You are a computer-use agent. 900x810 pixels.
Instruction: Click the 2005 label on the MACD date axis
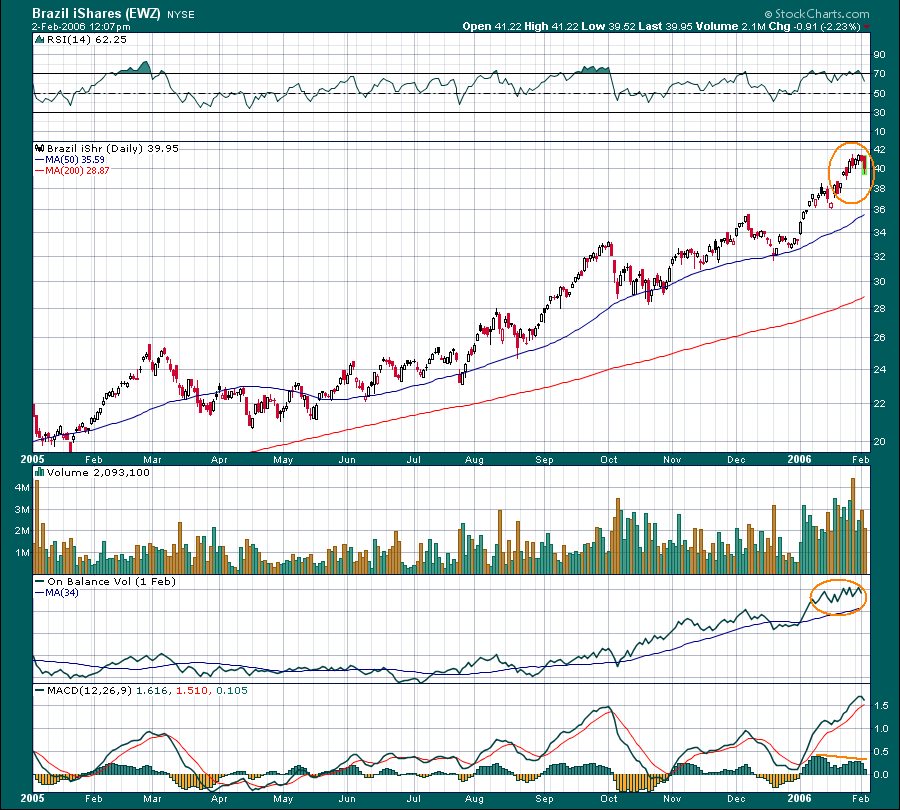click(32, 798)
